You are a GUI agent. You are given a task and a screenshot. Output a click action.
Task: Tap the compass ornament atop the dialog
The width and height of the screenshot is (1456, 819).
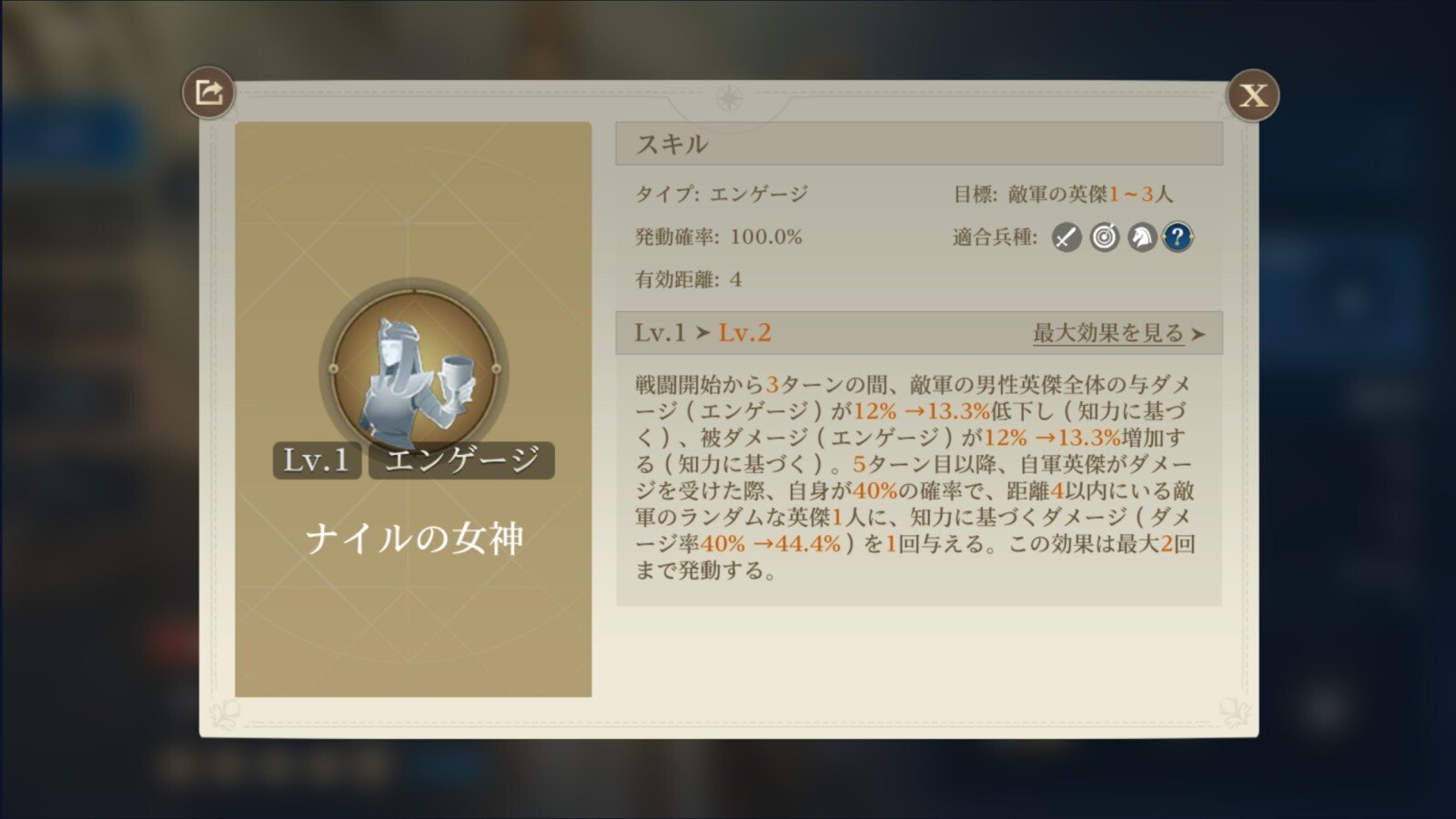(x=730, y=97)
